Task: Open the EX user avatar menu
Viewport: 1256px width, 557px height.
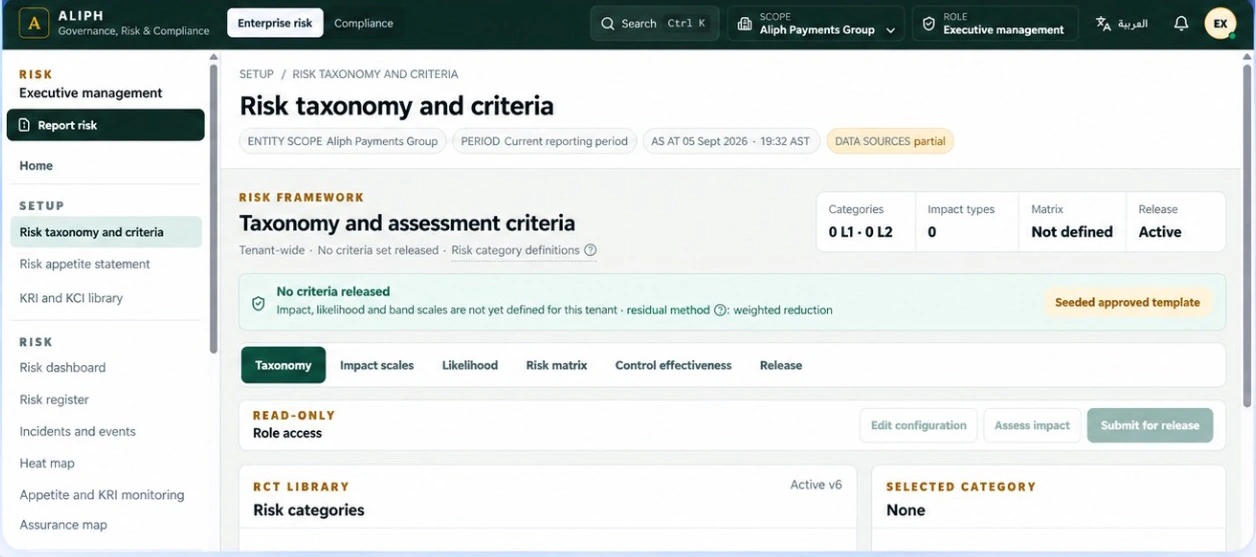Action: (1220, 24)
